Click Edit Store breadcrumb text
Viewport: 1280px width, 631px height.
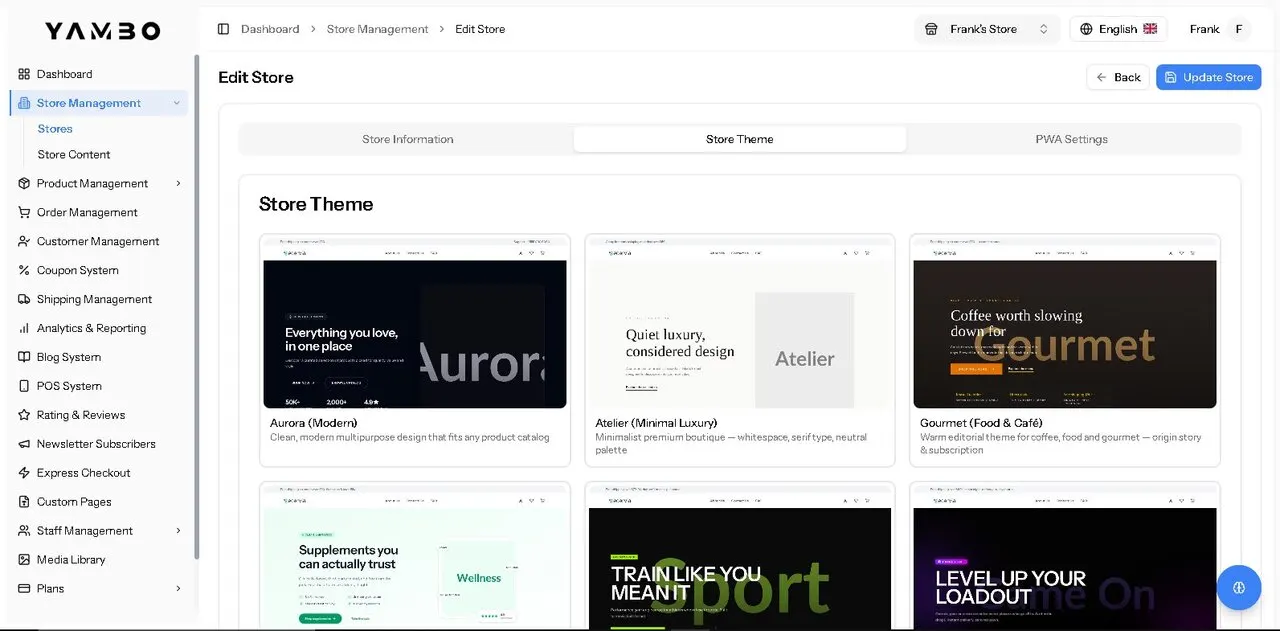[x=480, y=29]
